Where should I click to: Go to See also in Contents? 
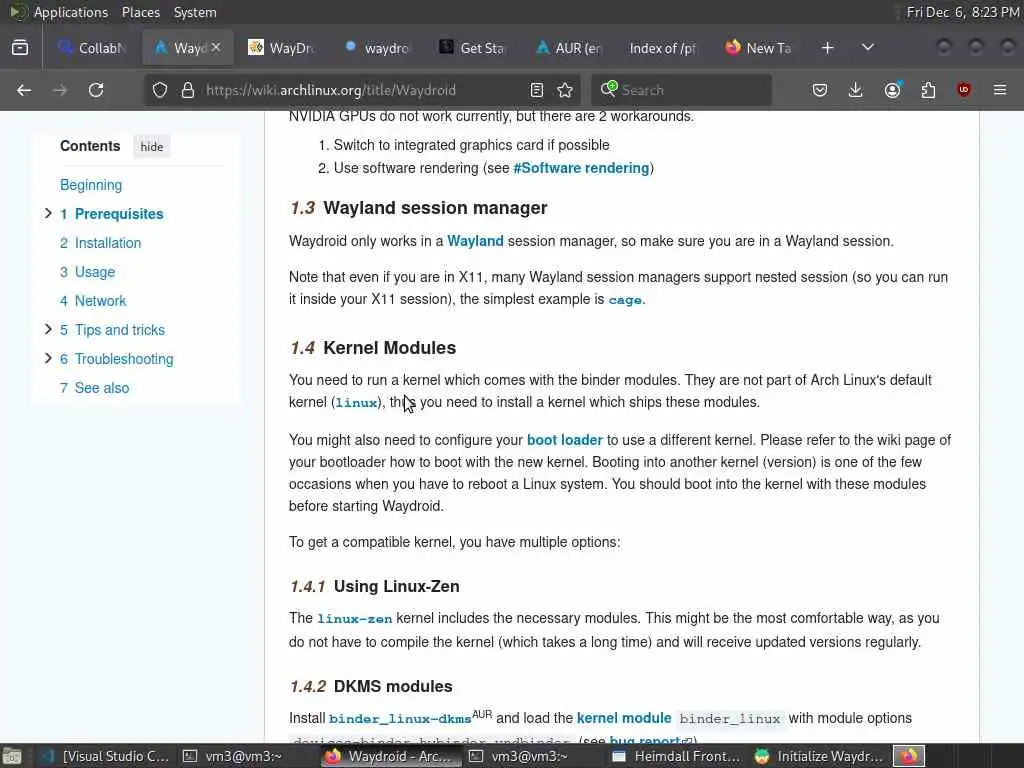coord(95,388)
